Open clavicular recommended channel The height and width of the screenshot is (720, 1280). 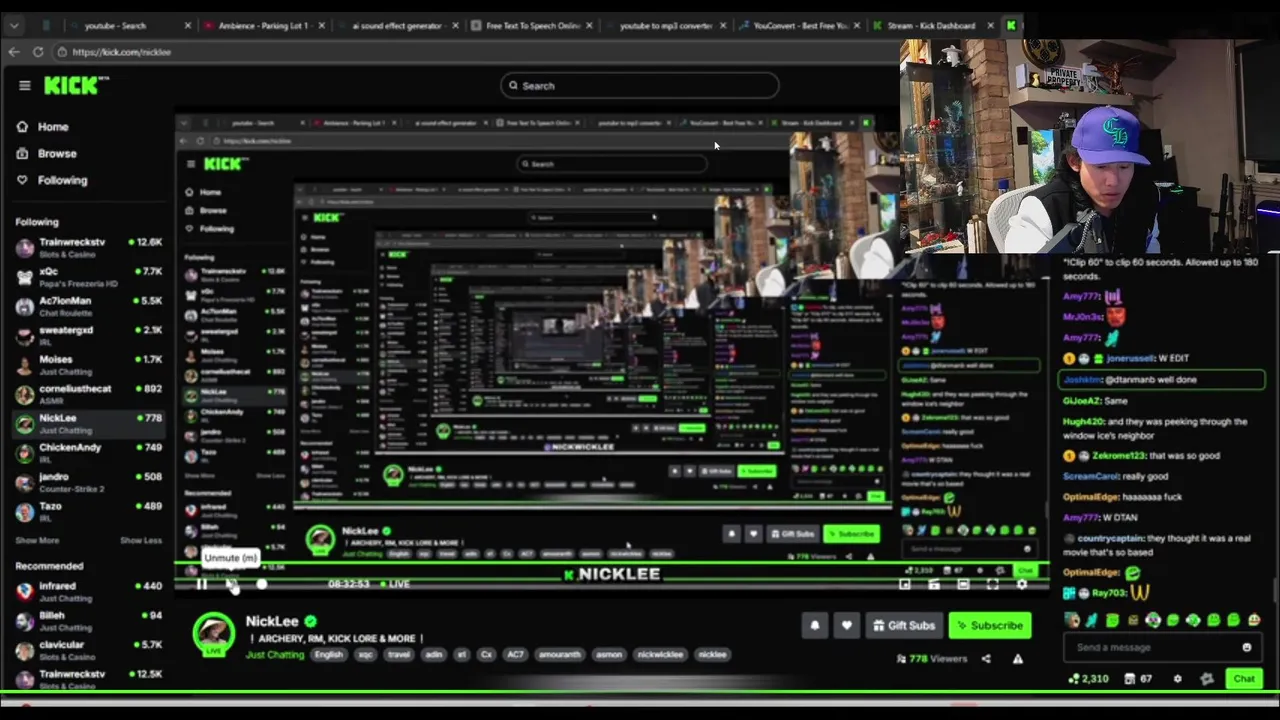click(88, 650)
